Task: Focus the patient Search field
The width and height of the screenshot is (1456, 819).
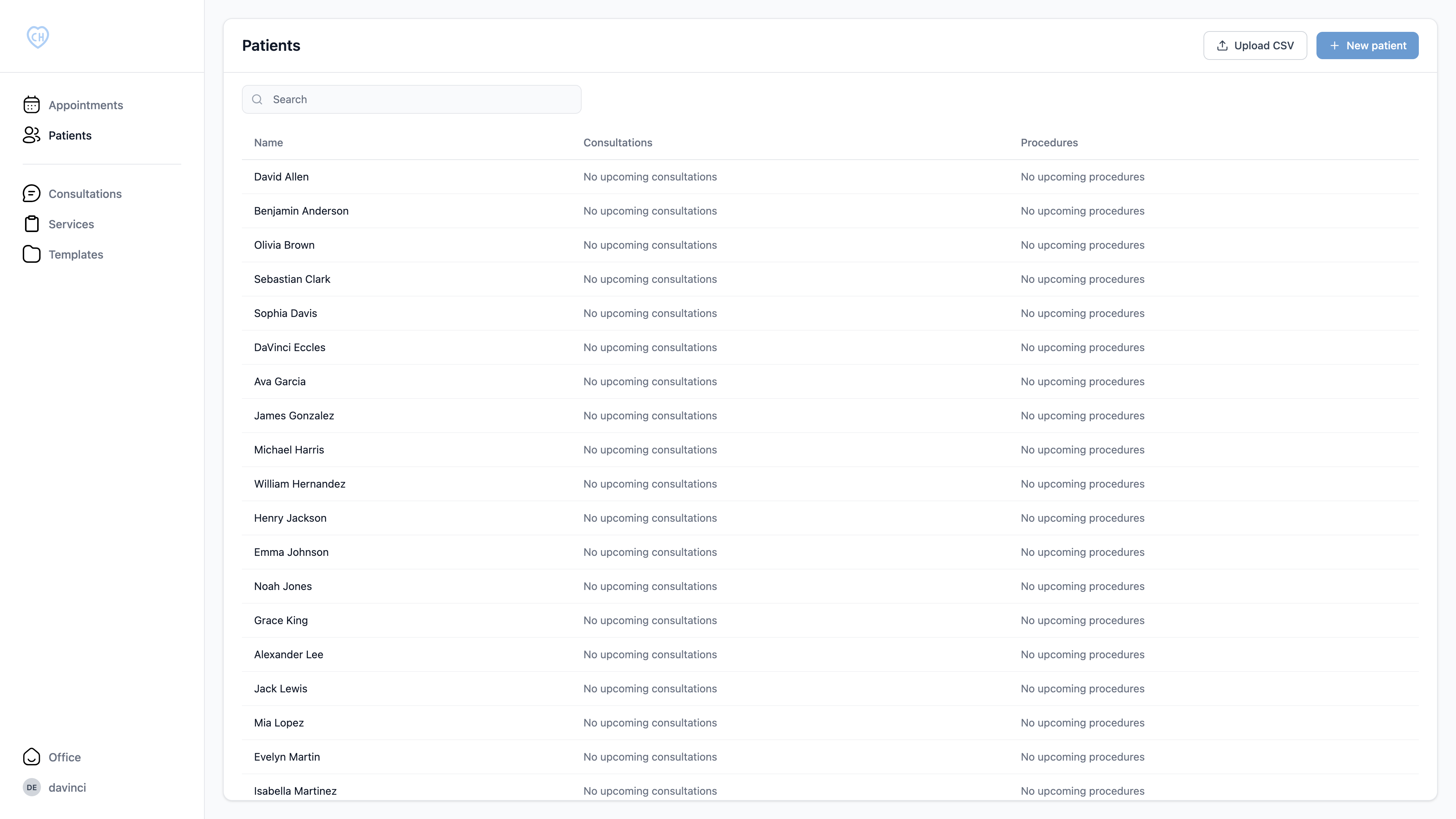Action: [x=418, y=99]
